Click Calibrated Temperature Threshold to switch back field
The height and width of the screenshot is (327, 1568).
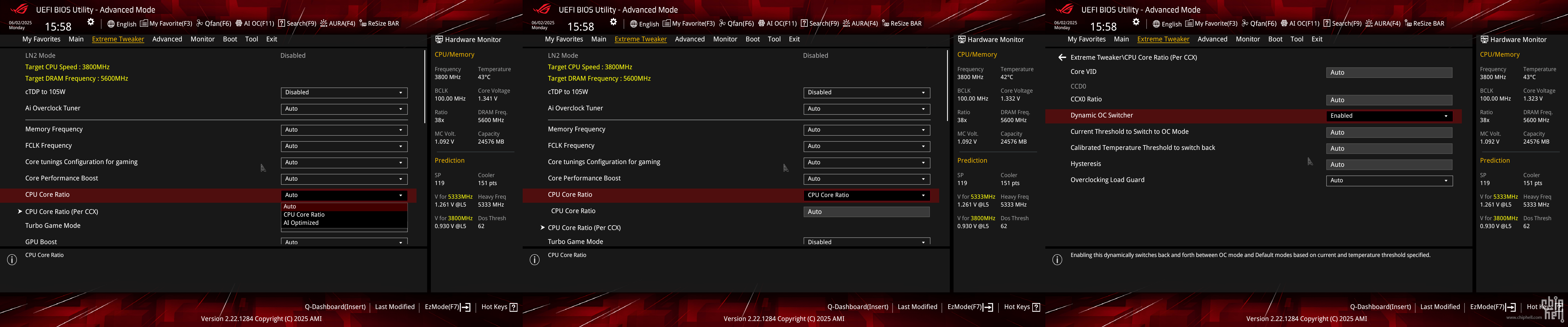coord(1389,149)
